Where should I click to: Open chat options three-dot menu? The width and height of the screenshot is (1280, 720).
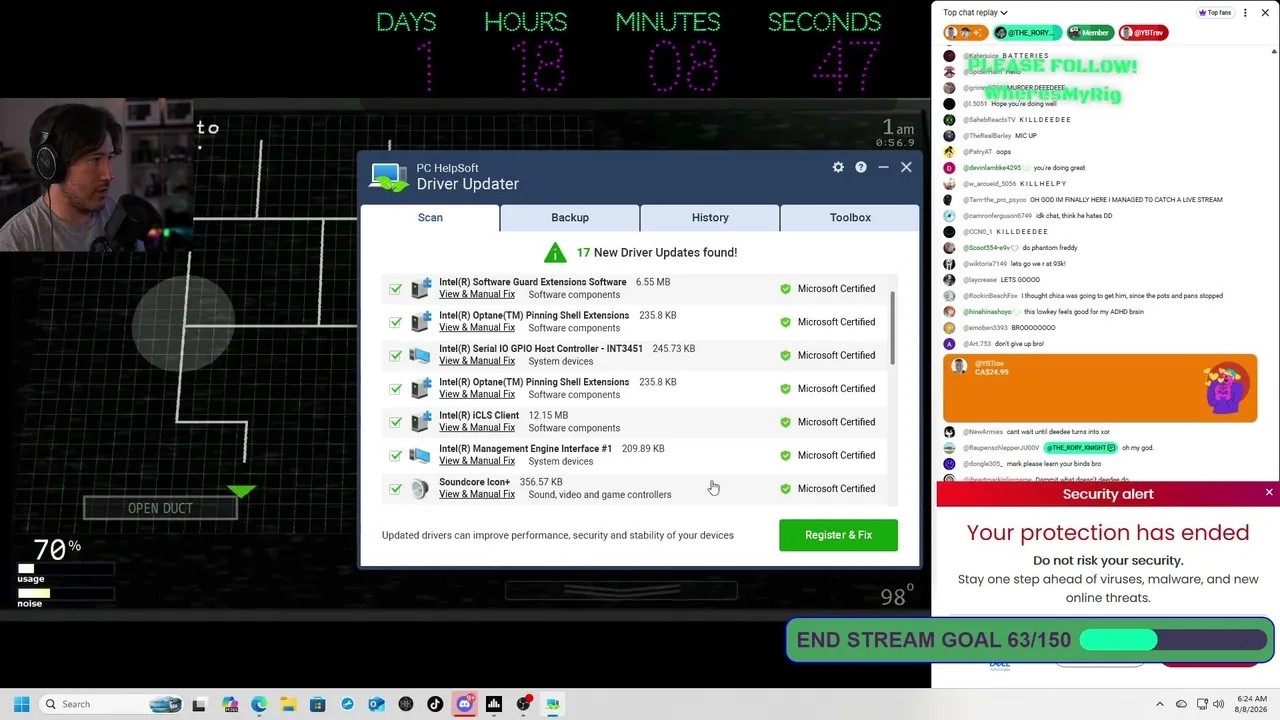coord(1245,13)
